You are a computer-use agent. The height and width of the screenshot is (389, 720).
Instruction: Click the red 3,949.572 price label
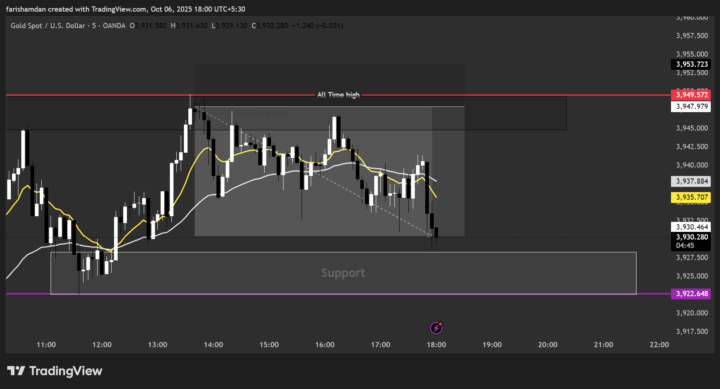691,95
